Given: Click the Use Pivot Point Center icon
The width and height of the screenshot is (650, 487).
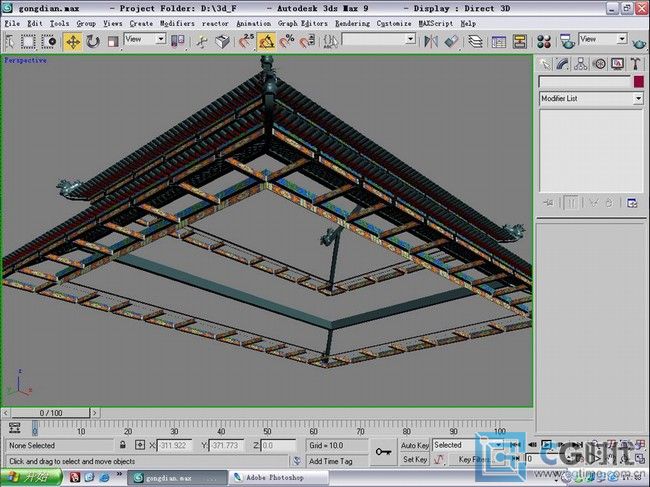Looking at the screenshot, I should pyautogui.click(x=178, y=41).
